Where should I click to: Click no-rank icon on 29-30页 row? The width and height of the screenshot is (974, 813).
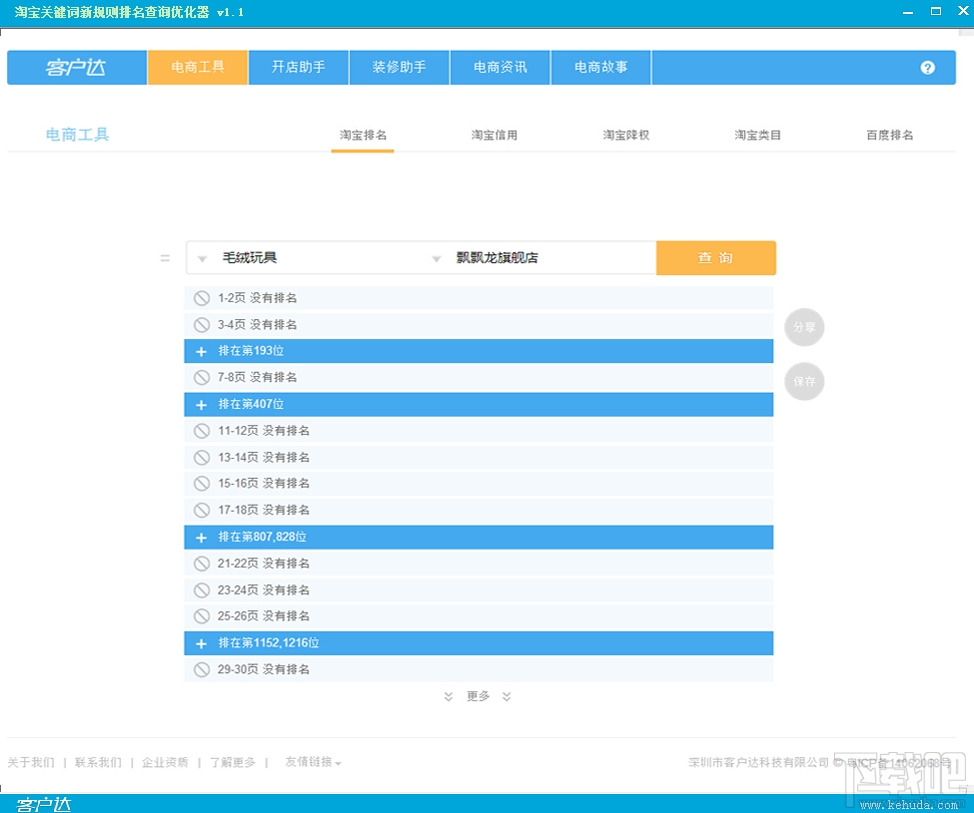tap(201, 670)
